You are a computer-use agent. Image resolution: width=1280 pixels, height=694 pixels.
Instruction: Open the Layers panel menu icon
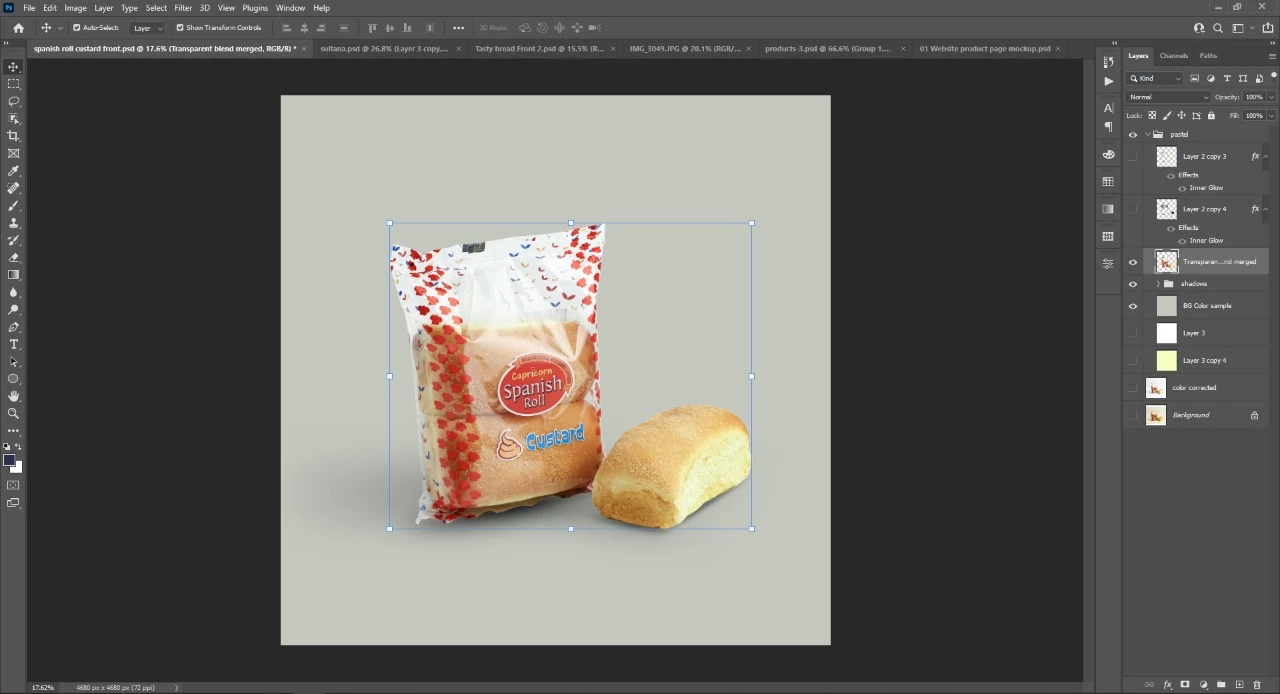pos(1272,56)
